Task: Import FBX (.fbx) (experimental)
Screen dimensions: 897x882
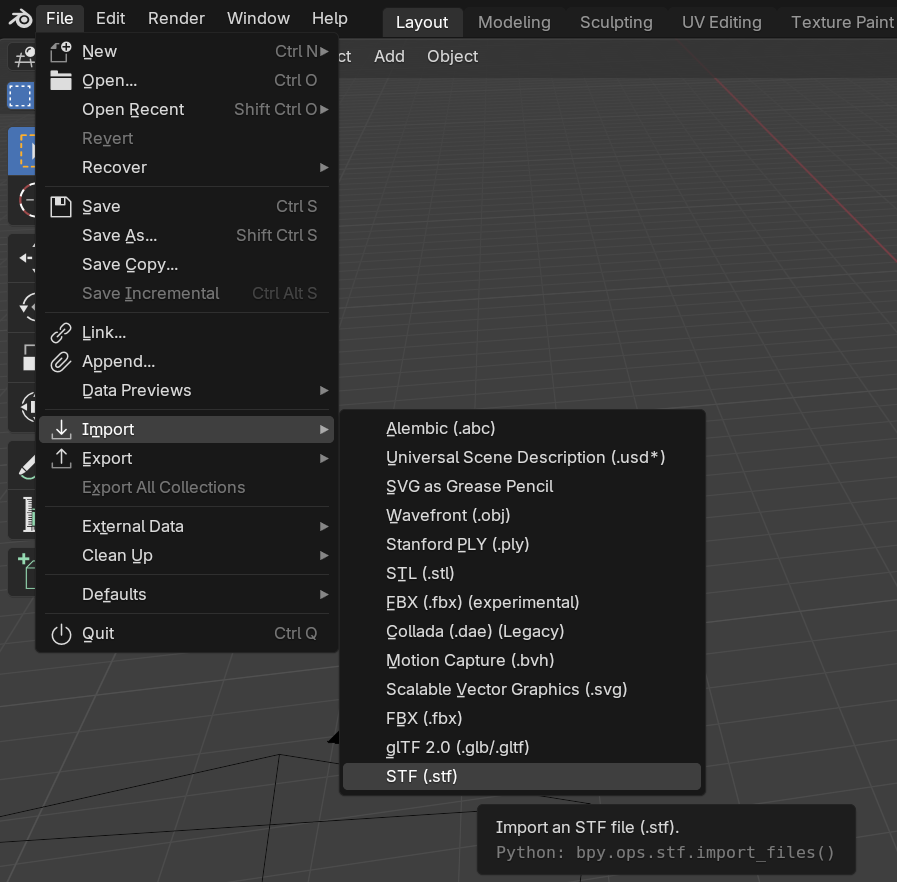Action: [x=522, y=602]
